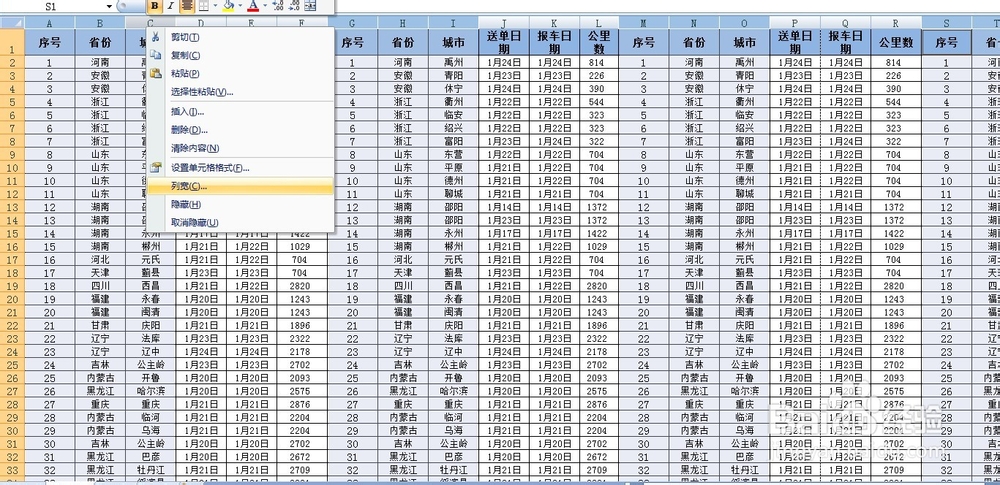Select row 1 header

pyautogui.click(x=12, y=42)
